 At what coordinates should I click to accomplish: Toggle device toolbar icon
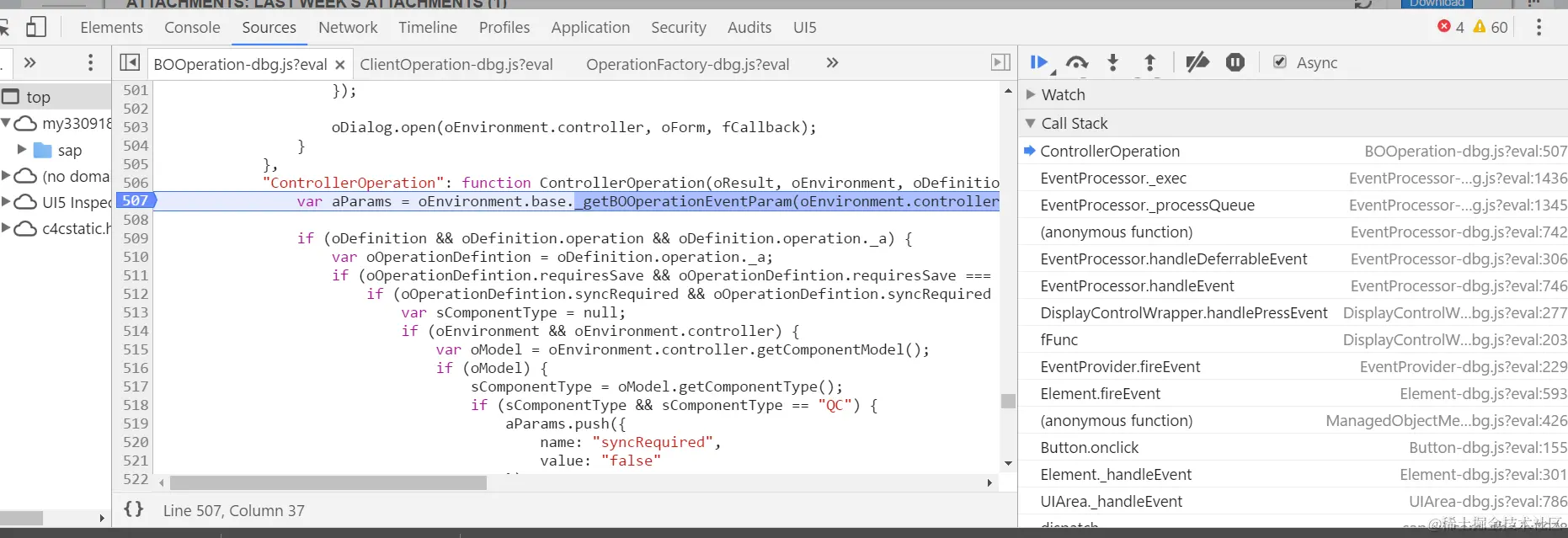tap(35, 27)
